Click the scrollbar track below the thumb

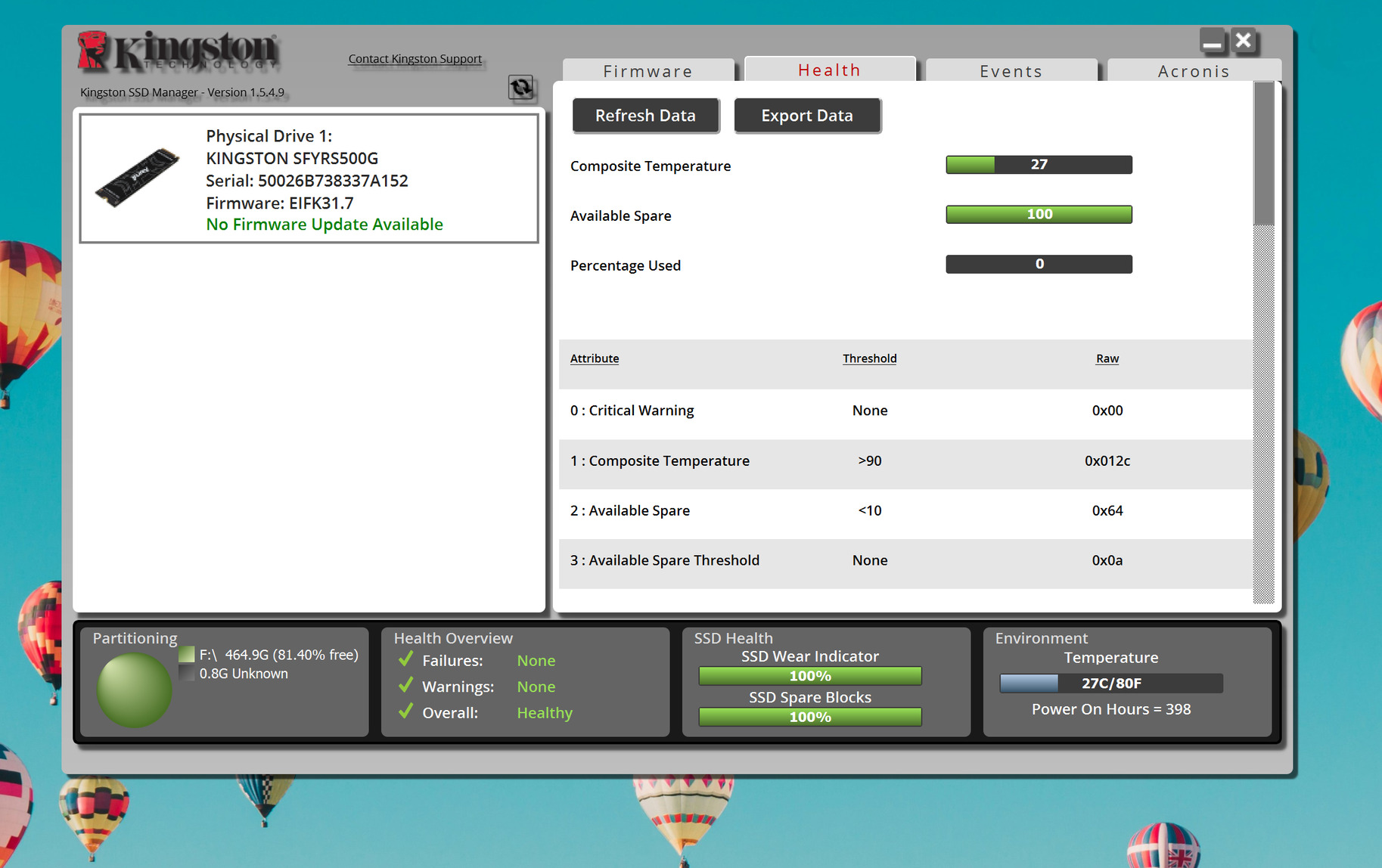coord(1264,414)
